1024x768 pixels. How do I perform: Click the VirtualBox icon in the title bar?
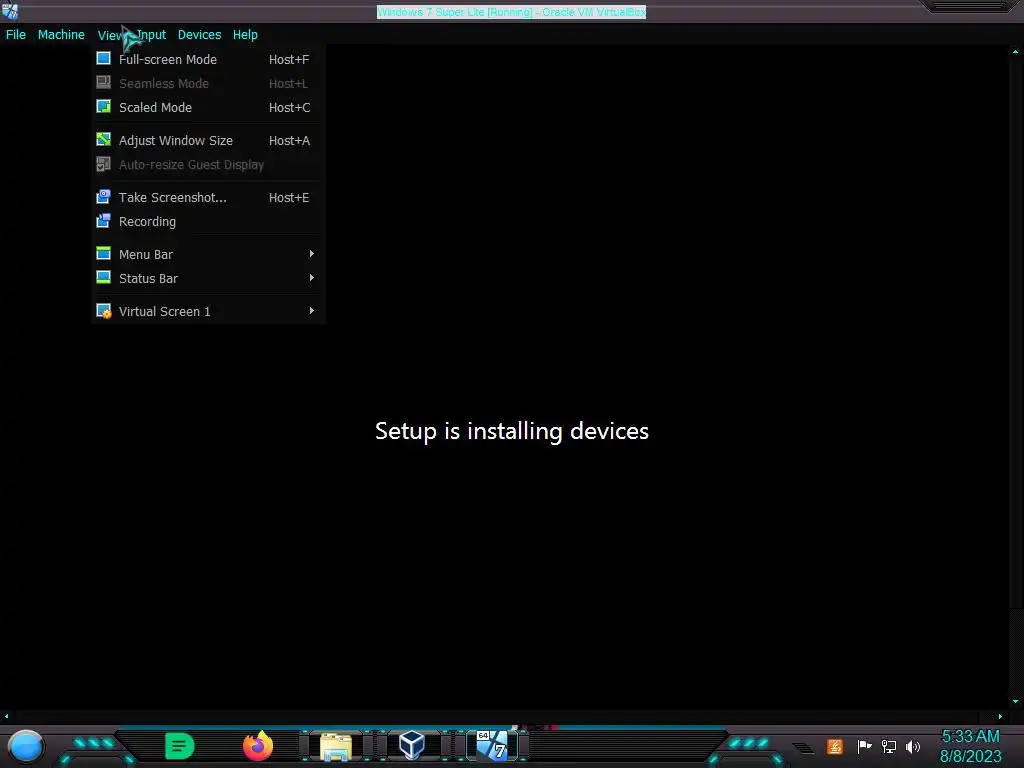[x=10, y=11]
